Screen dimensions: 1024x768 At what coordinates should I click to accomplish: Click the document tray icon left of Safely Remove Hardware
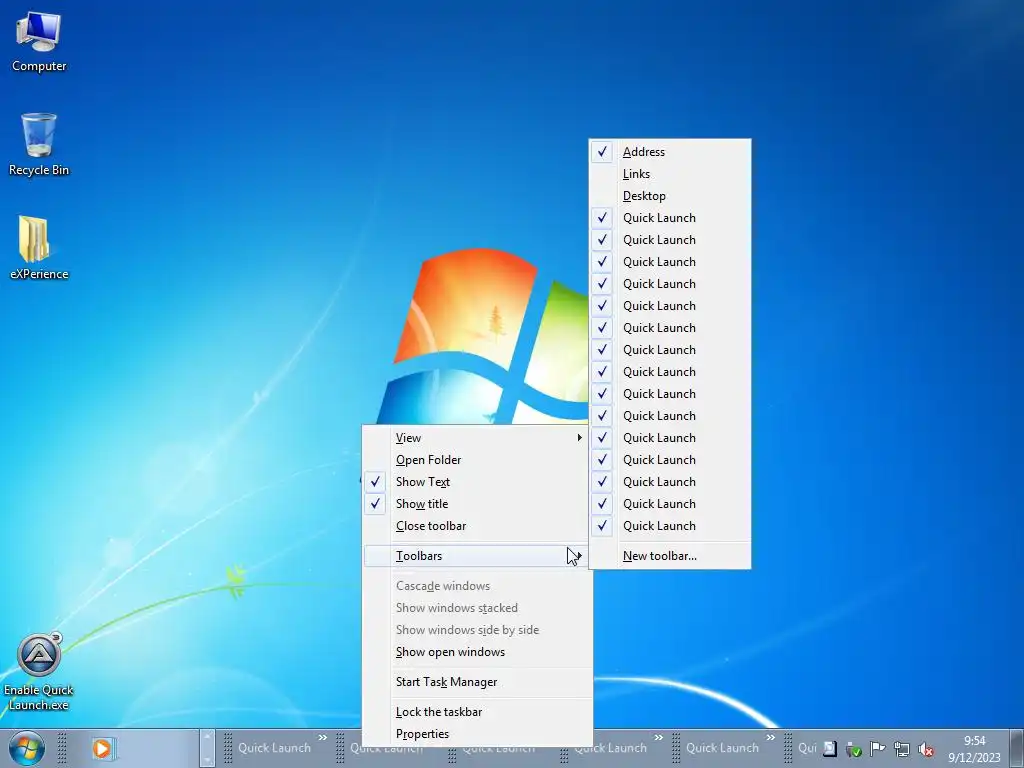coord(829,748)
